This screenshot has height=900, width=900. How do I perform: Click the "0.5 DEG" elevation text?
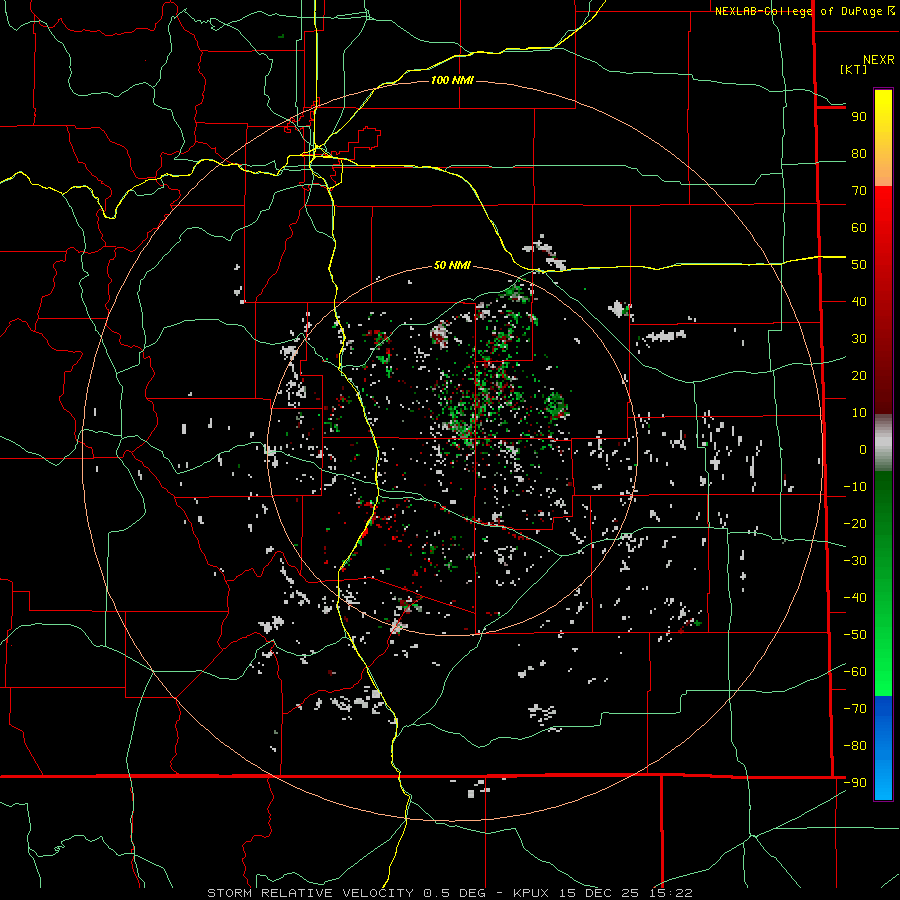click(x=455, y=893)
